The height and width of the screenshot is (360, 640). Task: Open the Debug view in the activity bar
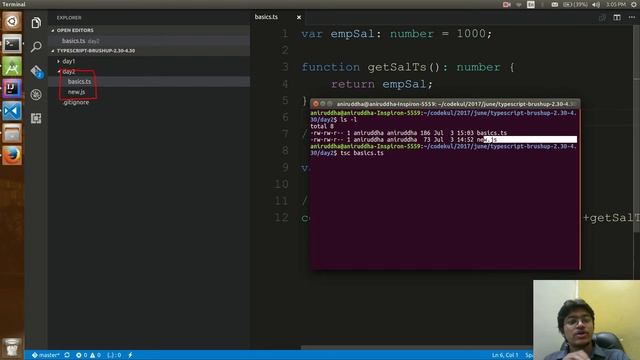pos(36,95)
